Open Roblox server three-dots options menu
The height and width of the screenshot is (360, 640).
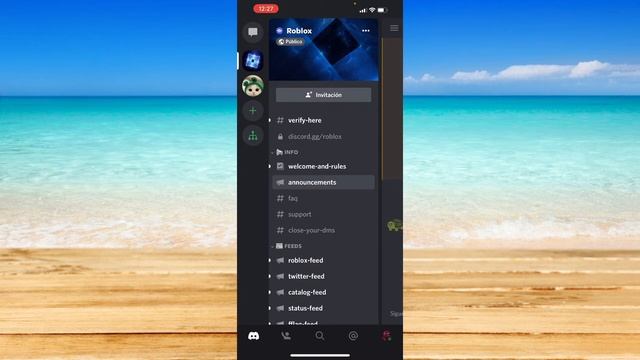click(366, 31)
